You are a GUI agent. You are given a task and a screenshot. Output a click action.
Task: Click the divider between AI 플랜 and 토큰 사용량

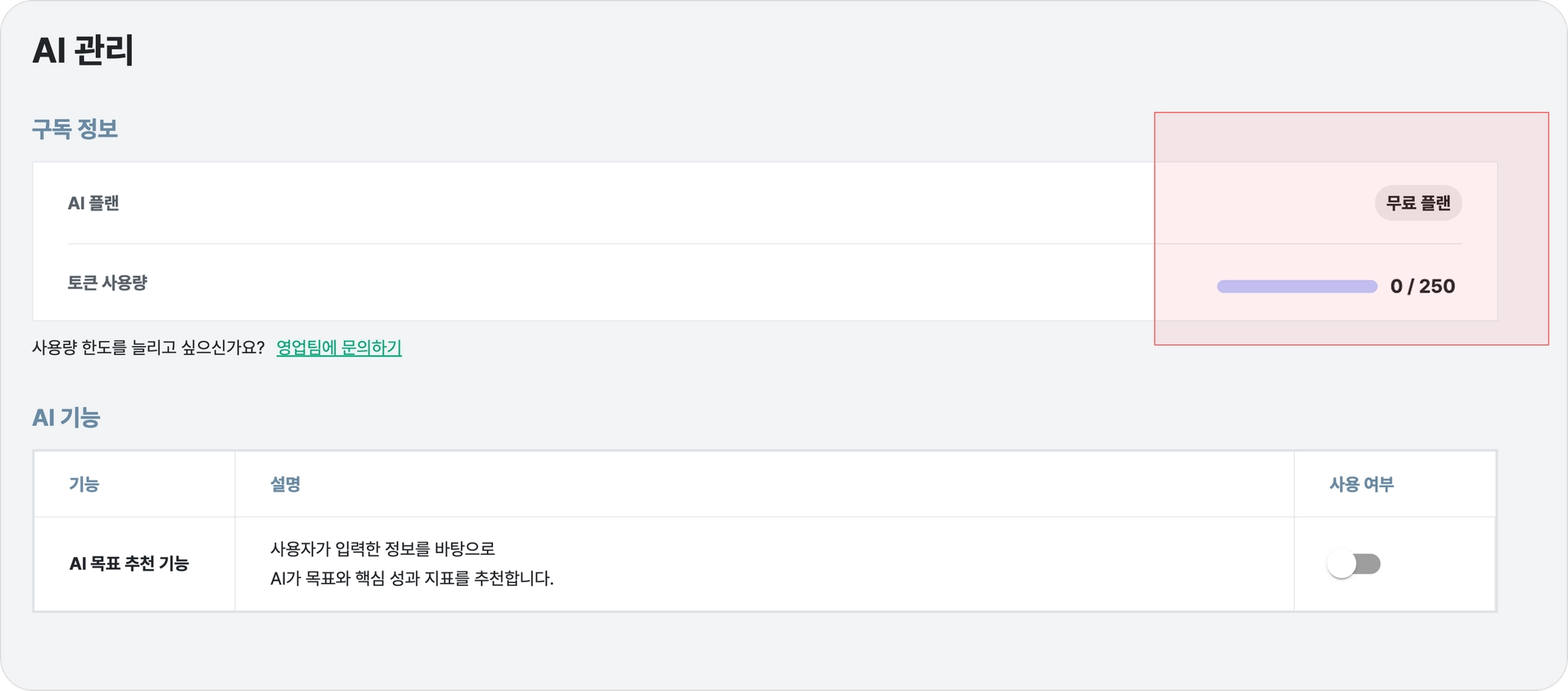point(612,244)
